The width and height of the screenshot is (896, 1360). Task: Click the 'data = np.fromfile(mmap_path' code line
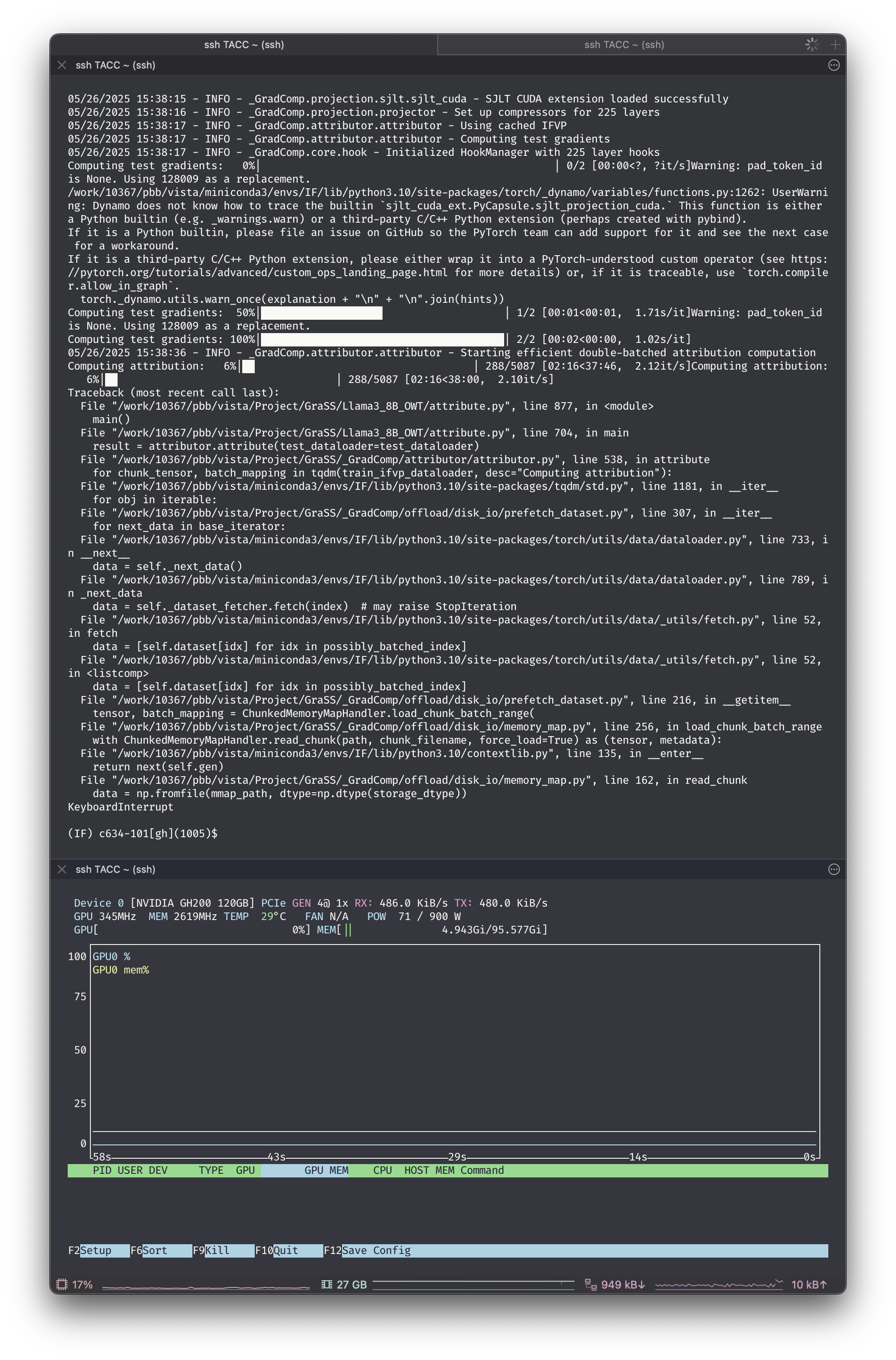279,794
